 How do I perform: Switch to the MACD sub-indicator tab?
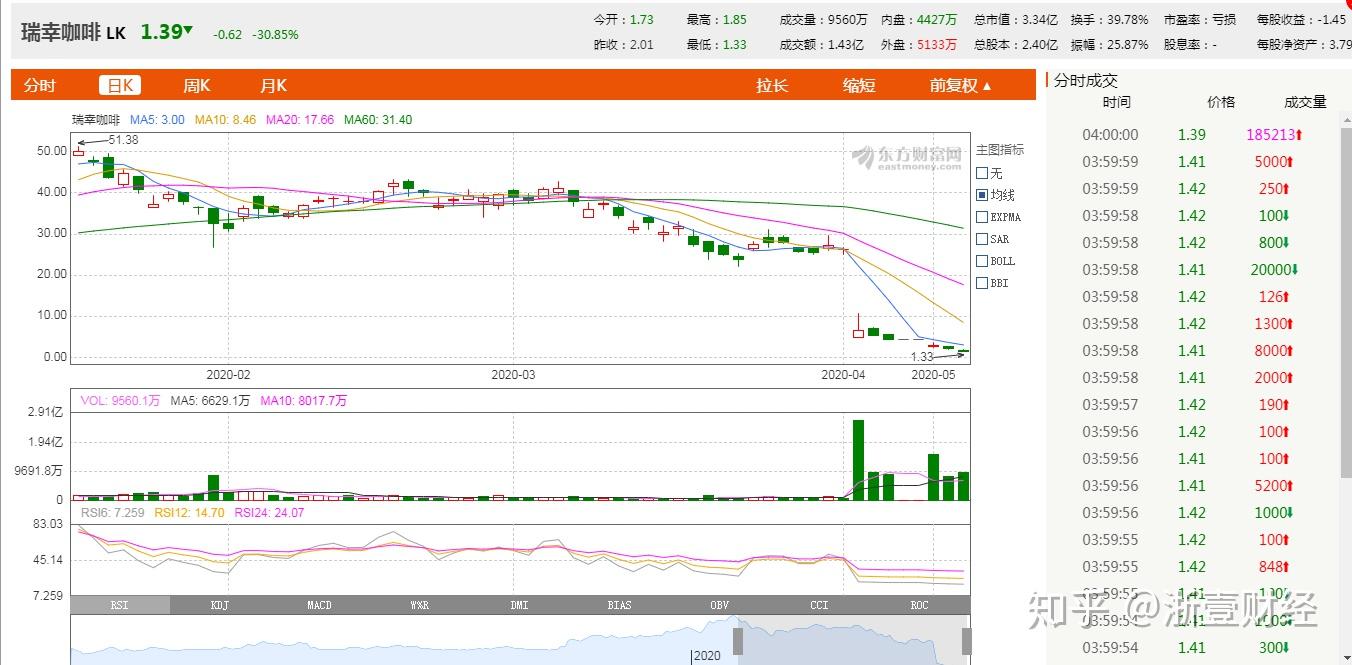pos(319,605)
